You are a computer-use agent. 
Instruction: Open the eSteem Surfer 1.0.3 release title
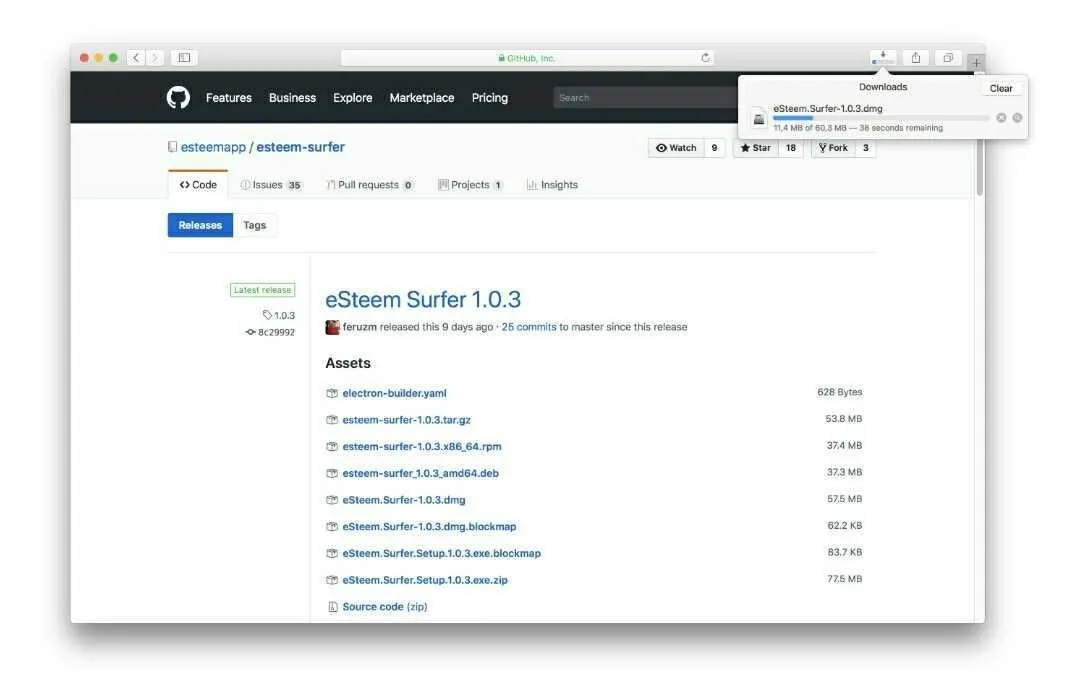click(423, 299)
